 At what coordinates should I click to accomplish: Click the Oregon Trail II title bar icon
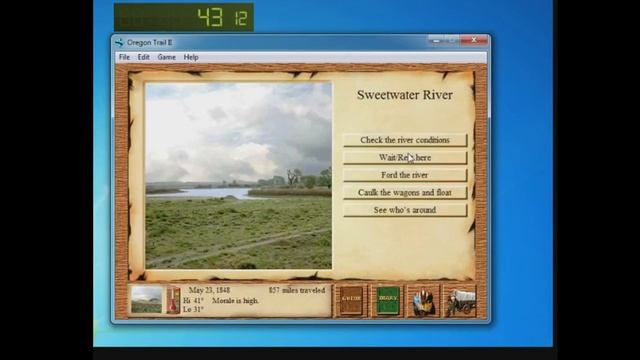[x=119, y=42]
